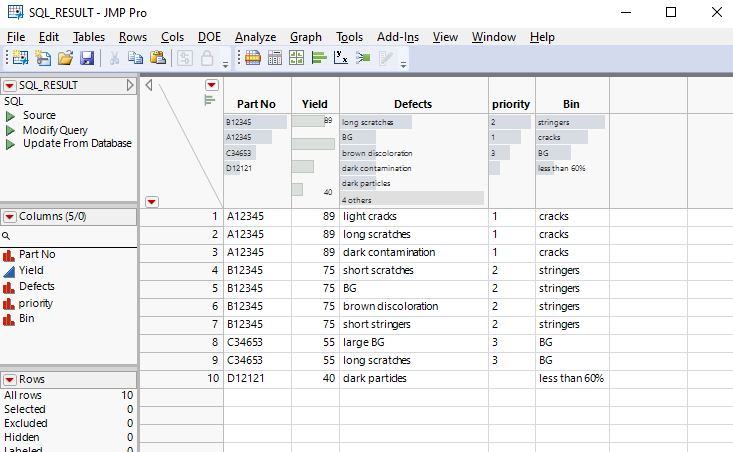Click the Cut scissors toolbar icon
The width and height of the screenshot is (733, 452).
(x=113, y=59)
